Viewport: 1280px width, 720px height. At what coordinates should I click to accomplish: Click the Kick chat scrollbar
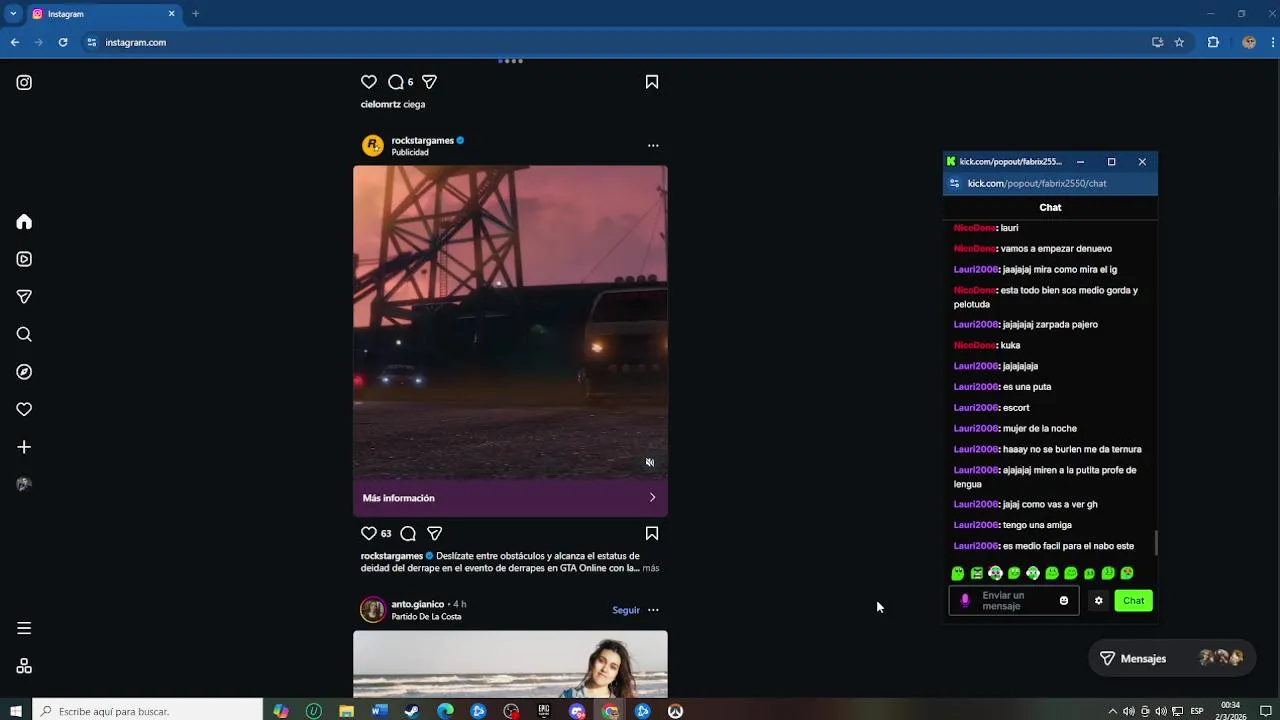click(1156, 542)
